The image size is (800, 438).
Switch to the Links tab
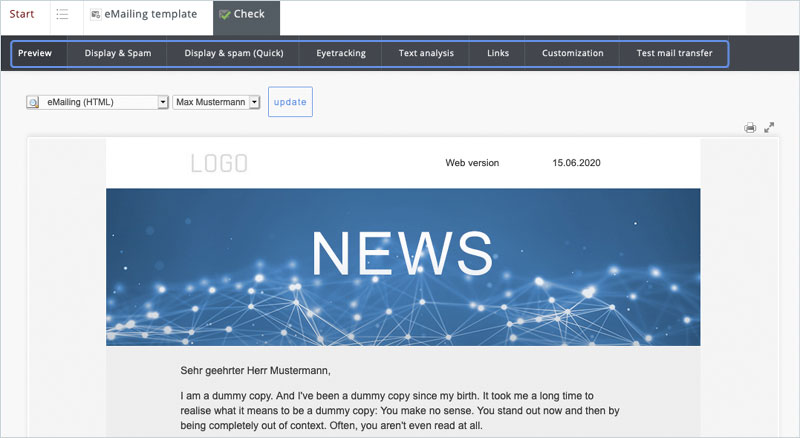[x=498, y=53]
